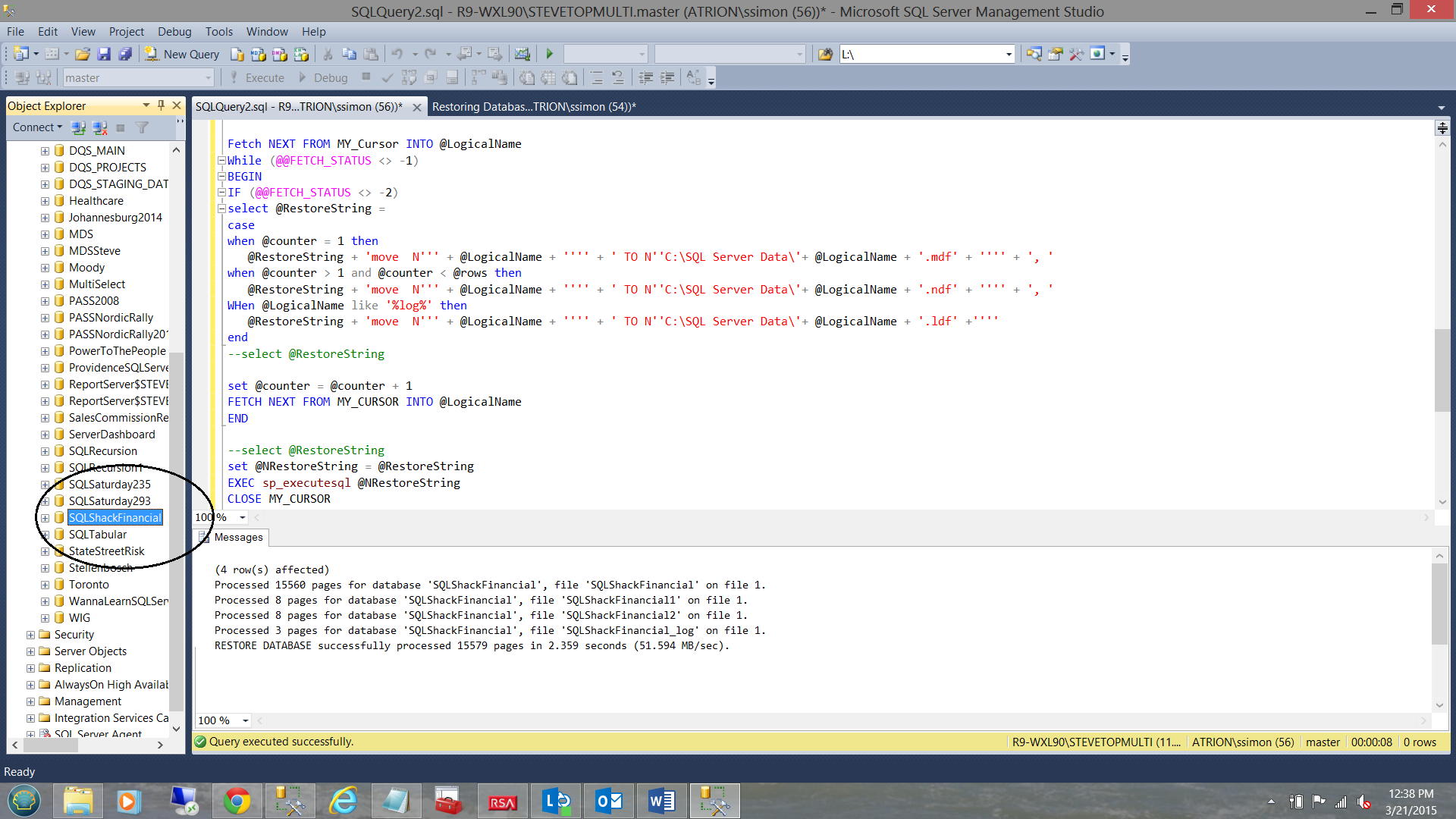
Task: Click the Save All icon
Action: 125,54
